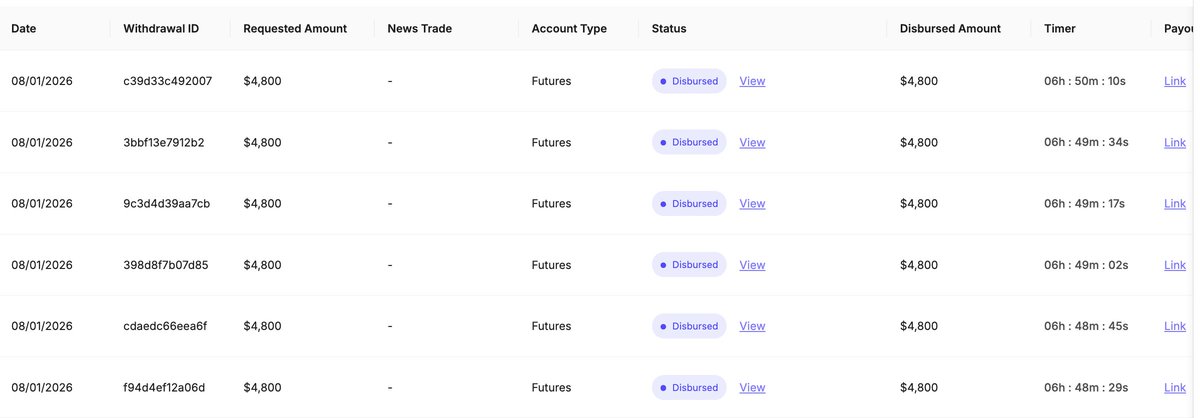Click the Status column header

(x=669, y=29)
